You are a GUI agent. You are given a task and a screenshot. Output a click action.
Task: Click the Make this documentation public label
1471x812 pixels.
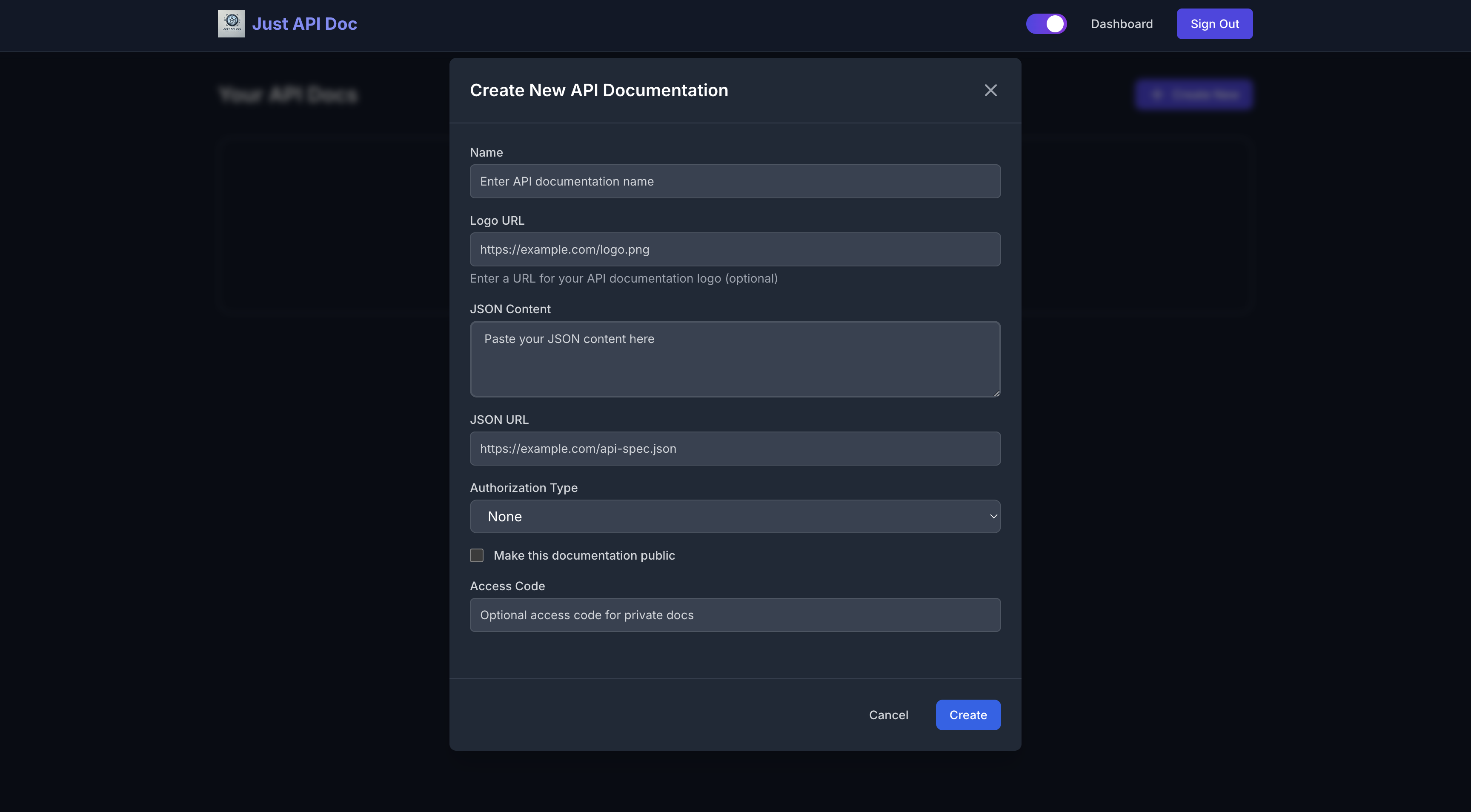coord(584,556)
